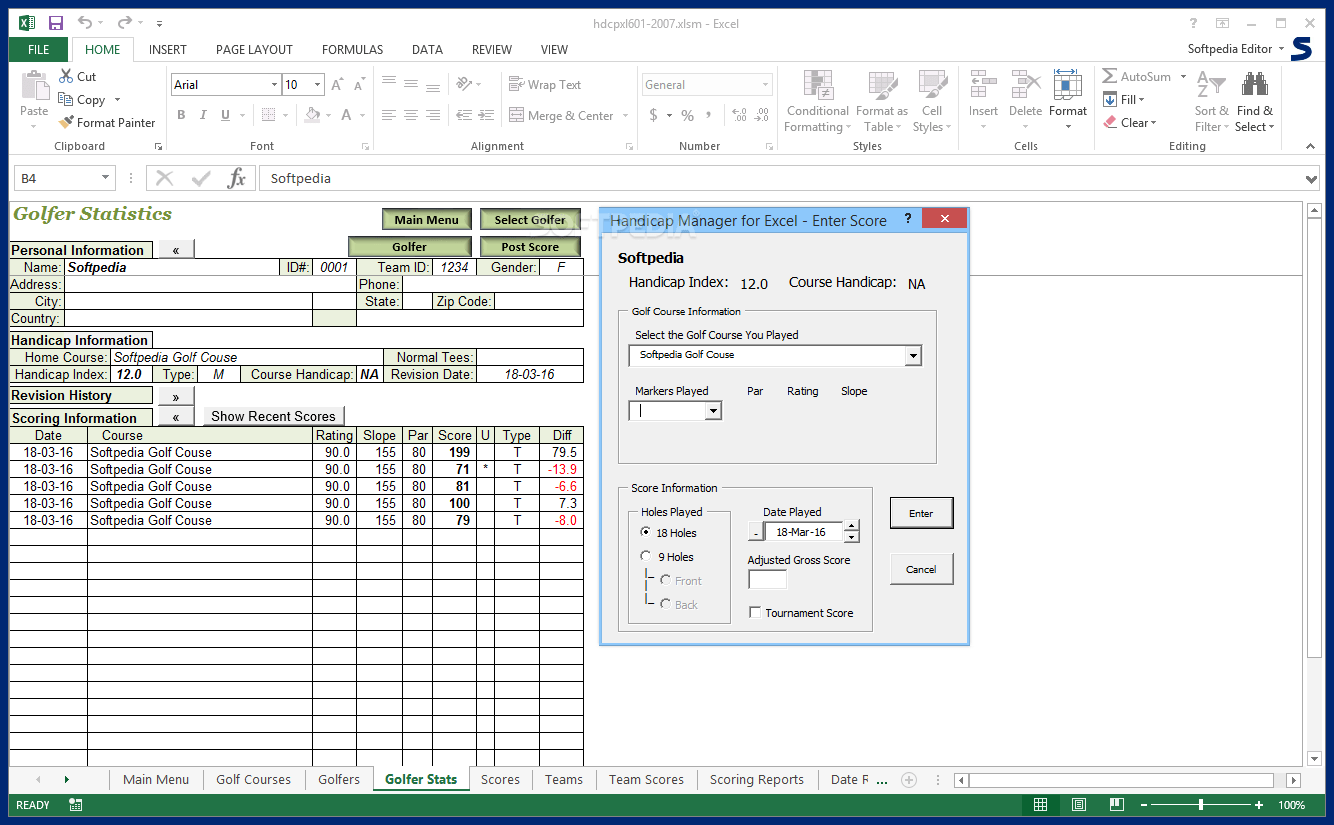1334x825 pixels.
Task: Select the 9 Holes radio button
Action: [x=646, y=557]
